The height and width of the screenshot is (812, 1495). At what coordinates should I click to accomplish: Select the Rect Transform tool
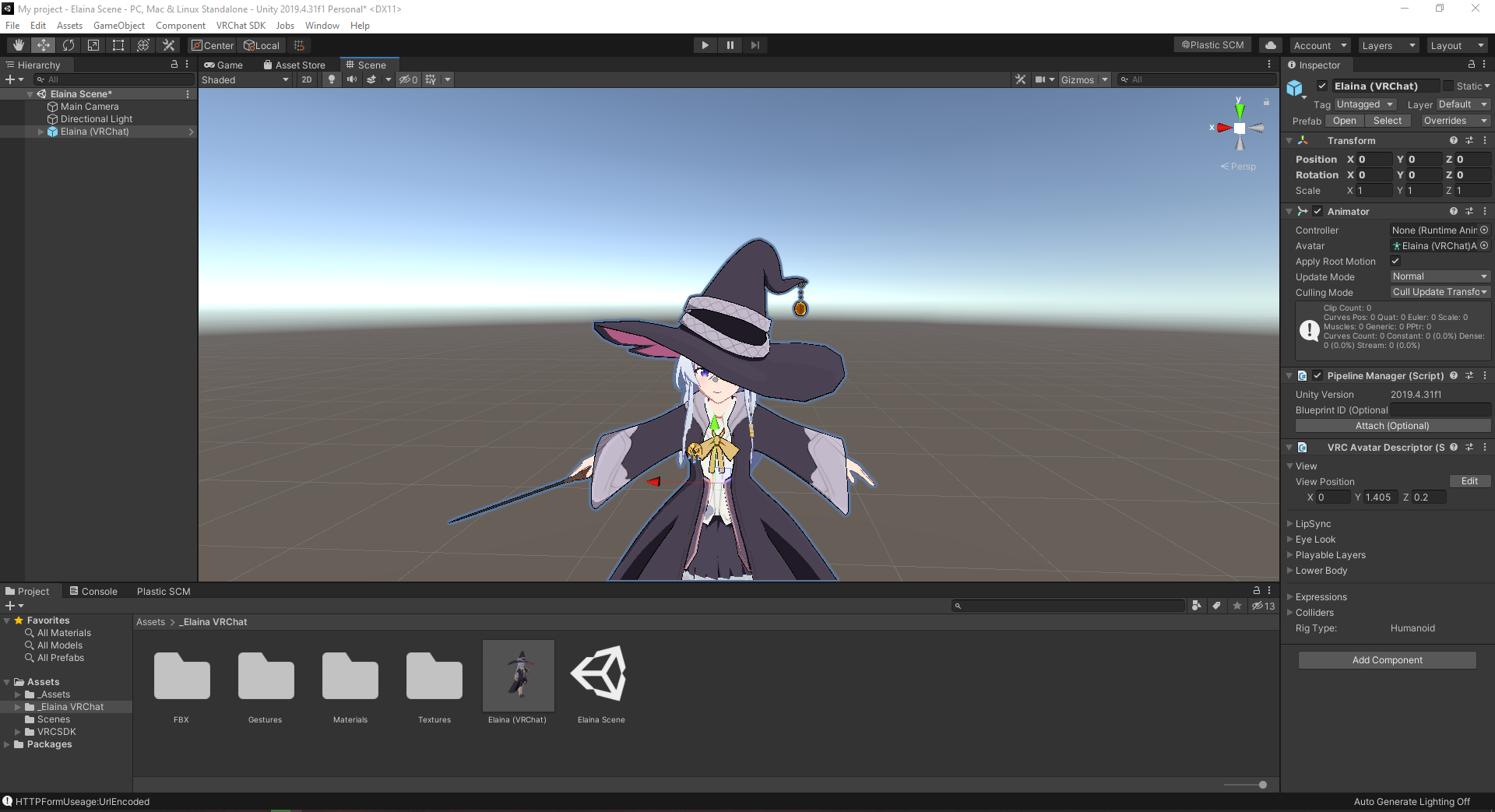point(118,45)
